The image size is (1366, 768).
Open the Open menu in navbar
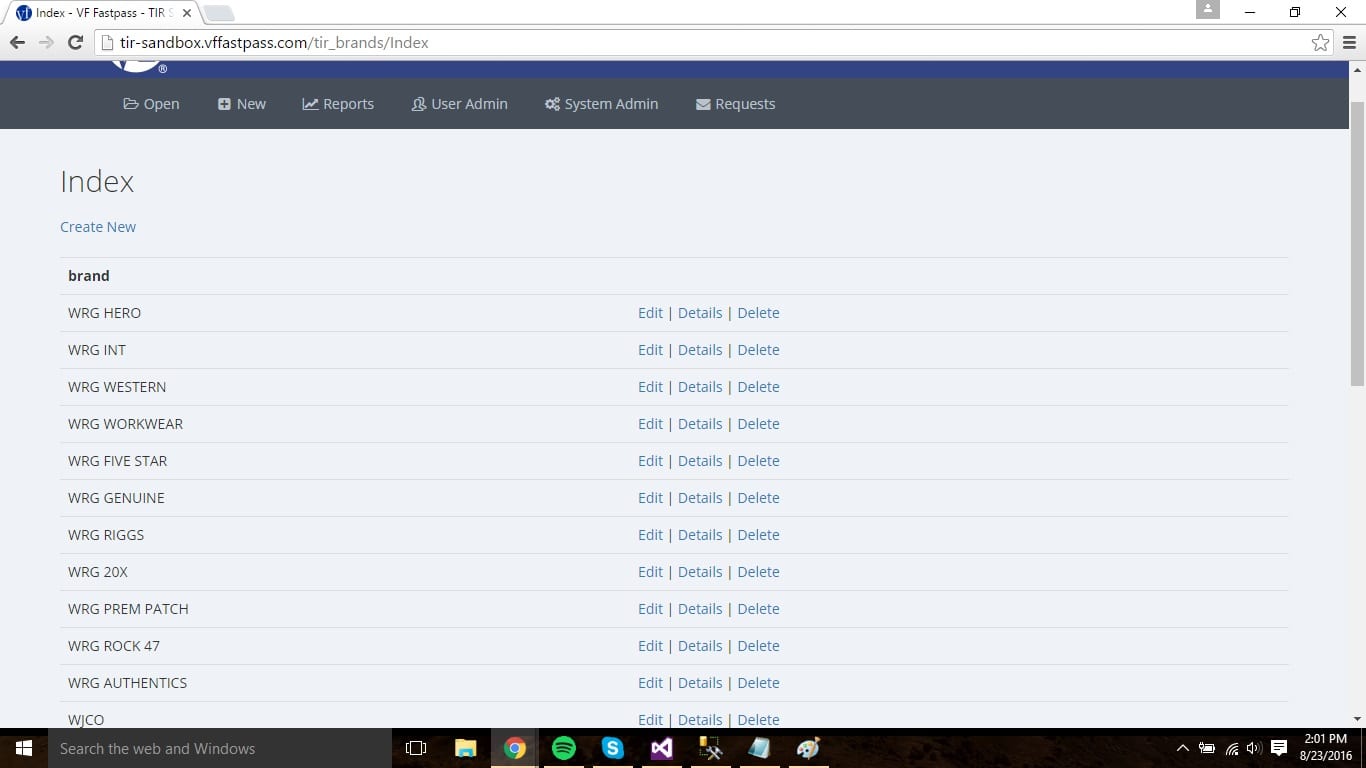tap(151, 104)
